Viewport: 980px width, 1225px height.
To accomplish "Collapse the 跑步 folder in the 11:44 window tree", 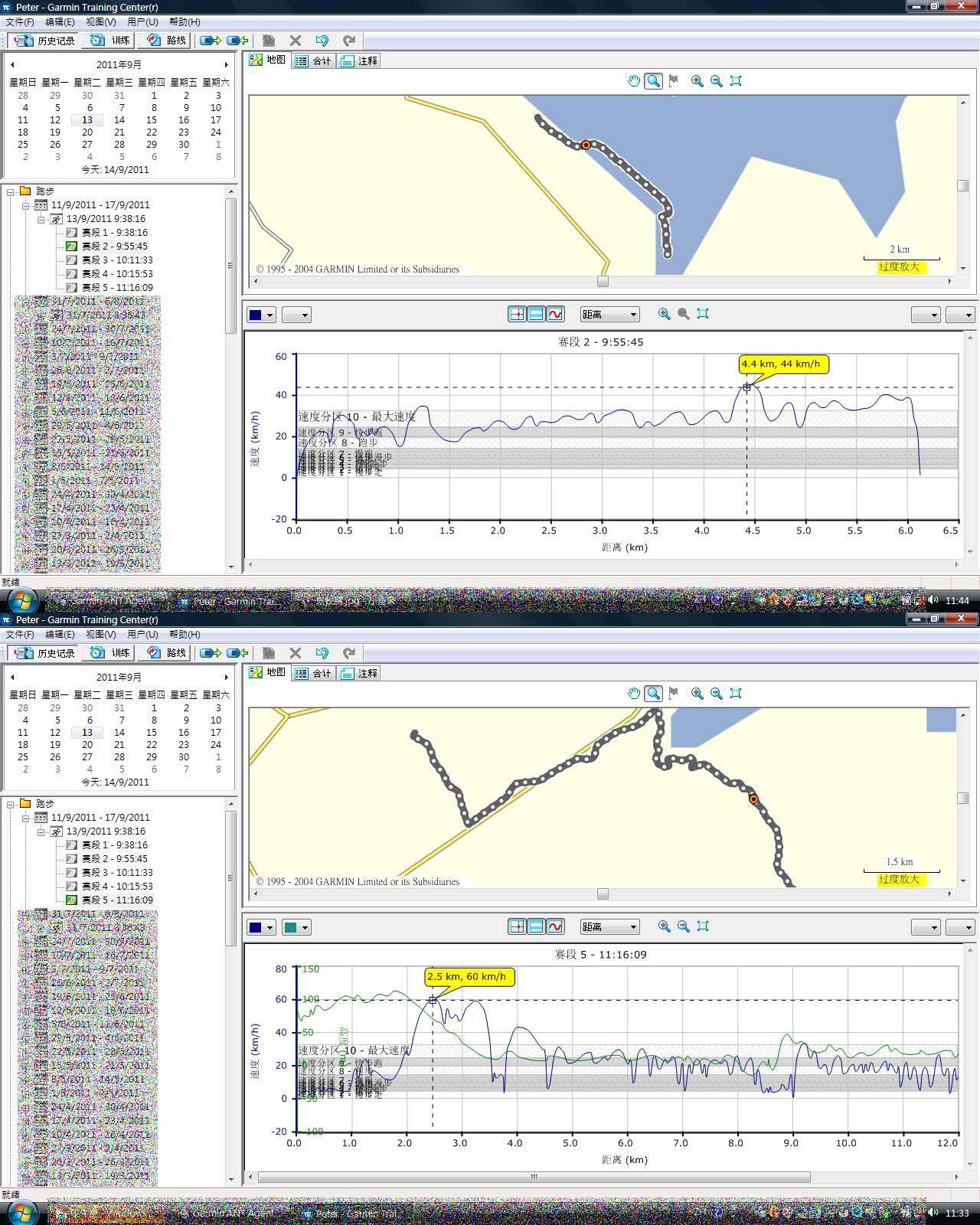I will pos(11,191).
